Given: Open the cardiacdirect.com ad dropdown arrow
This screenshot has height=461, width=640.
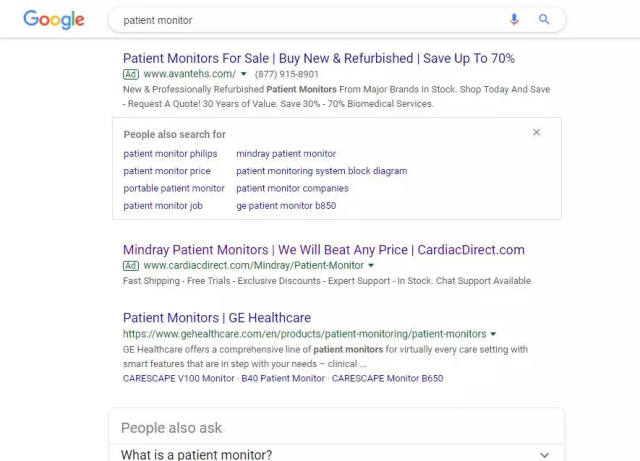Looking at the screenshot, I should click(371, 266).
